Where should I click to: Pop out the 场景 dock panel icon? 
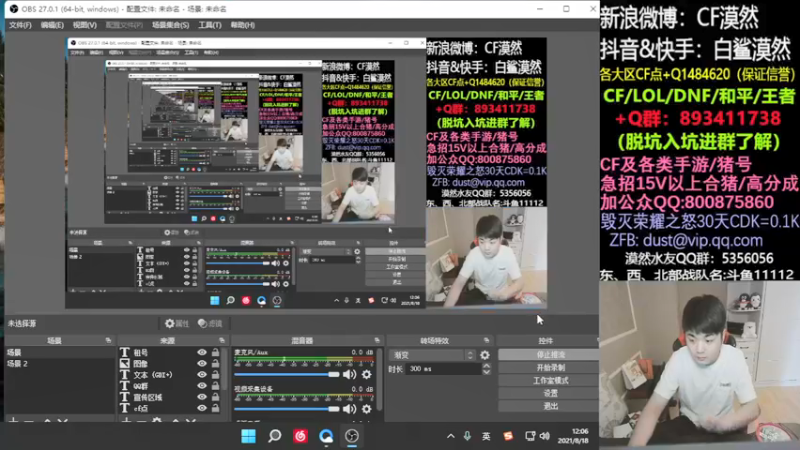coord(108,340)
